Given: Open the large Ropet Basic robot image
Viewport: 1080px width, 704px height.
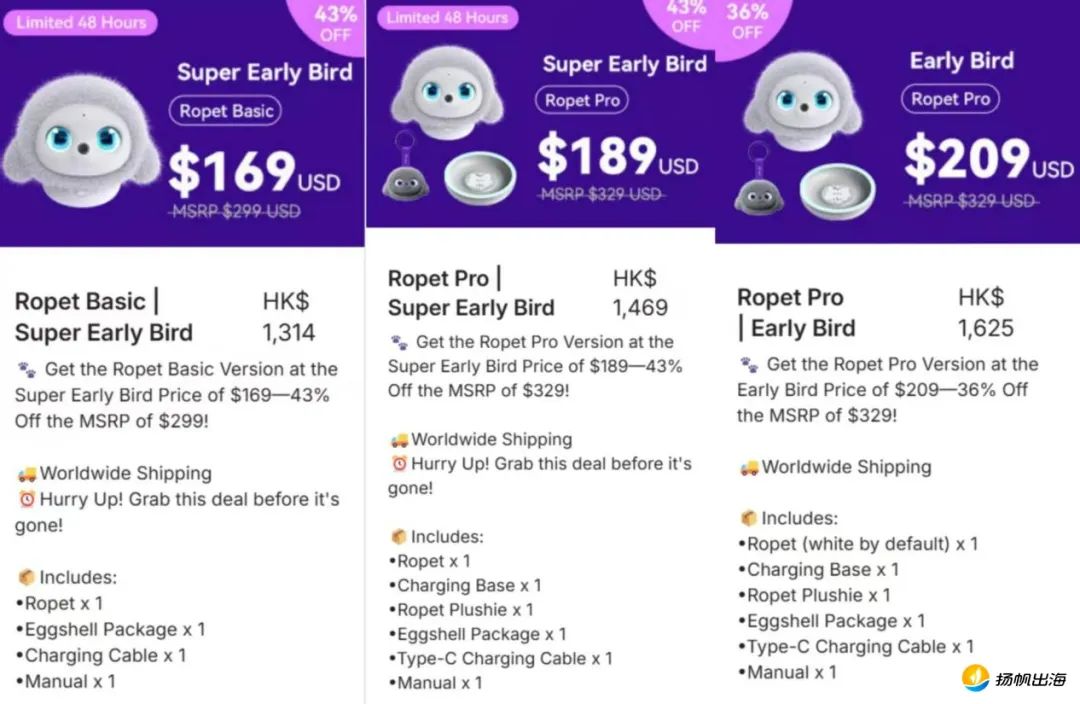Looking at the screenshot, I should click(x=83, y=141).
